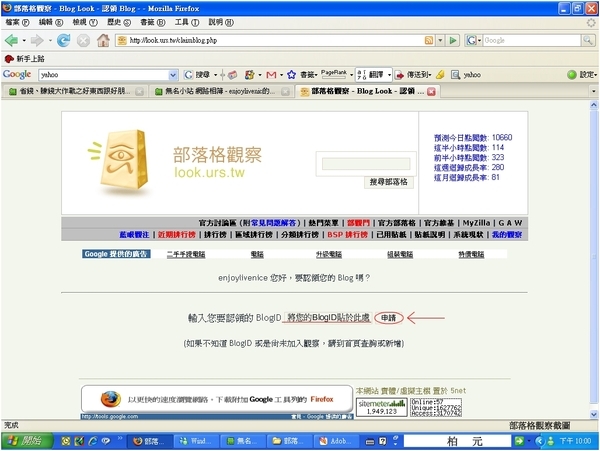This screenshot has width=600, height=451.
Task: Click the Firefox logo in the bottom ad
Action: click(111, 399)
